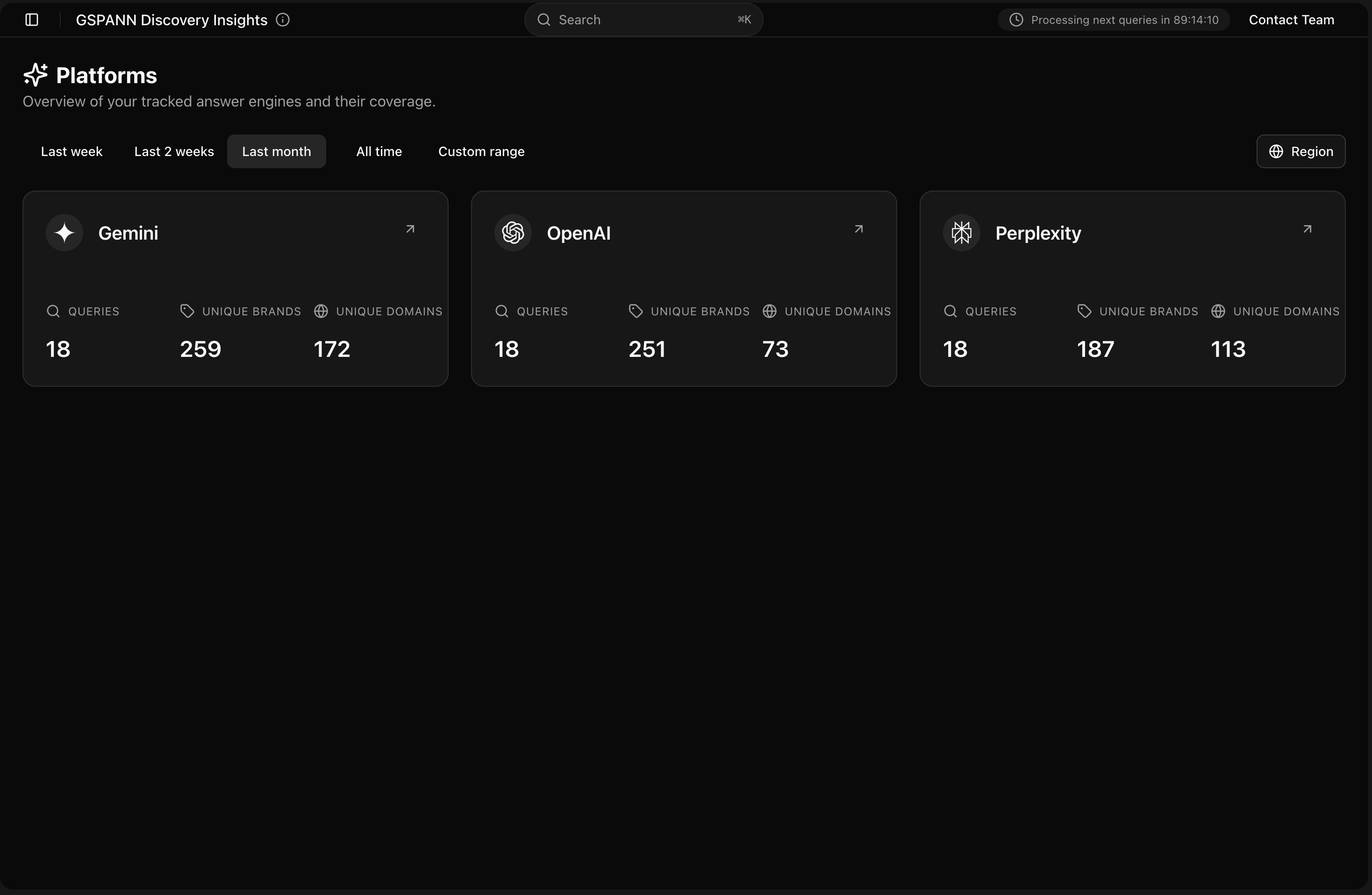
Task: Click the OpenAI logo icon
Action: click(513, 233)
